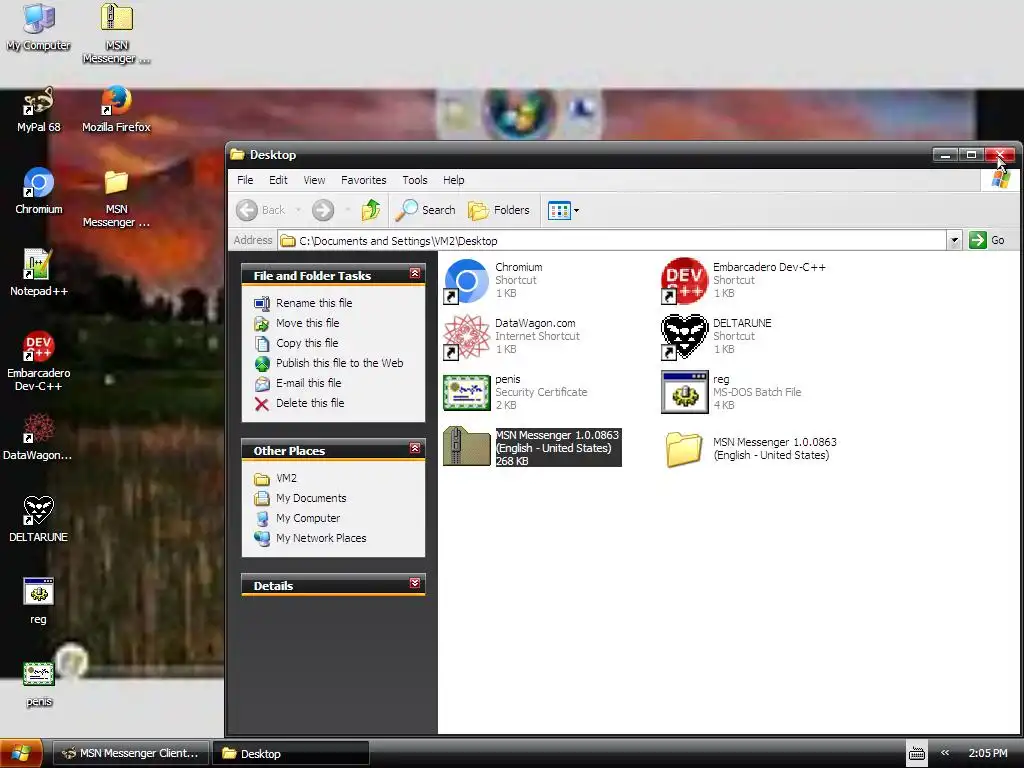Open the Tools menu
The height and width of the screenshot is (768, 1024).
click(415, 180)
